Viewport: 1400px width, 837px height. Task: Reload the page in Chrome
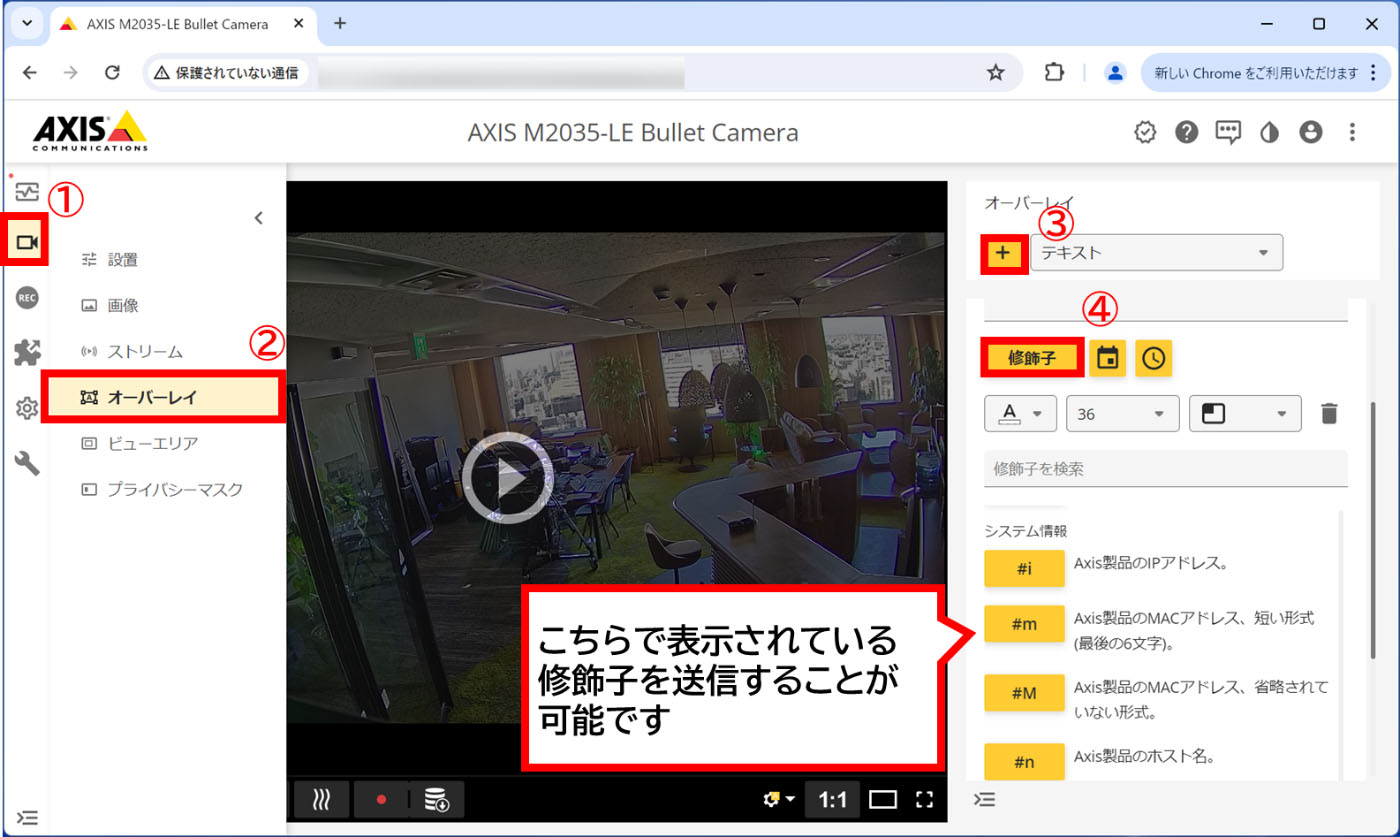(113, 72)
